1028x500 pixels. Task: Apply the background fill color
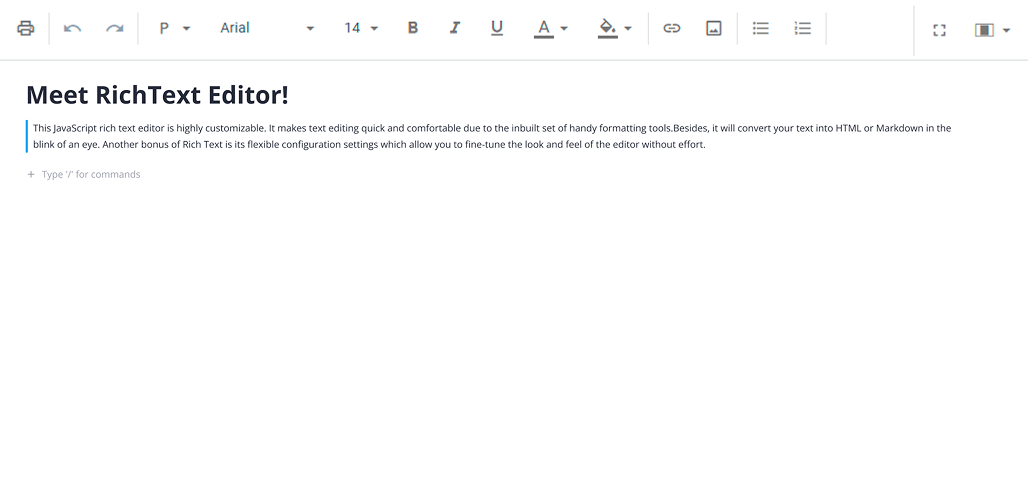608,28
